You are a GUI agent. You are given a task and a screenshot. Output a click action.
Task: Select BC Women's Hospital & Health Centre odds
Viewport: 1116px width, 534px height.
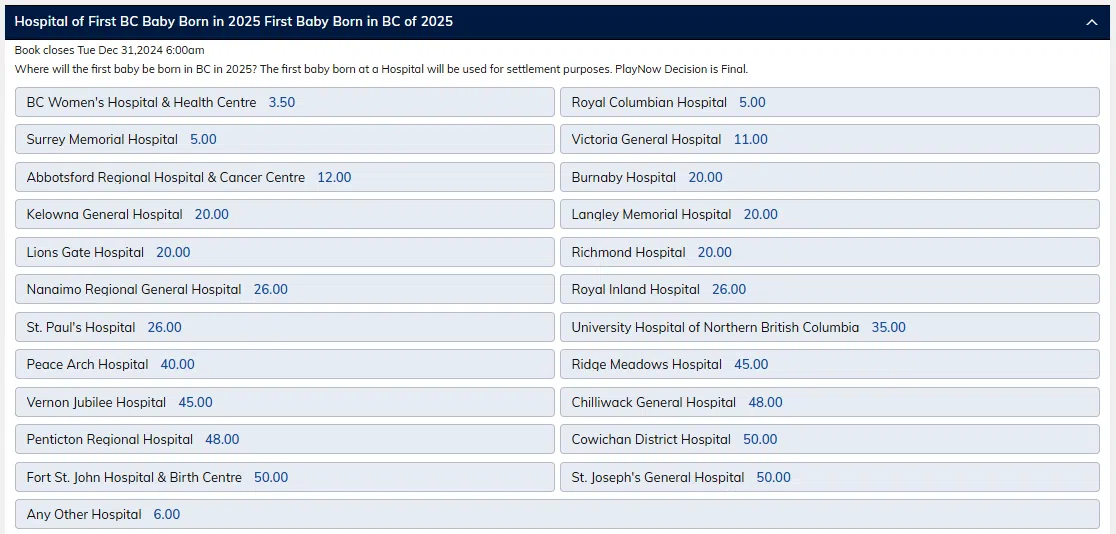[285, 102]
